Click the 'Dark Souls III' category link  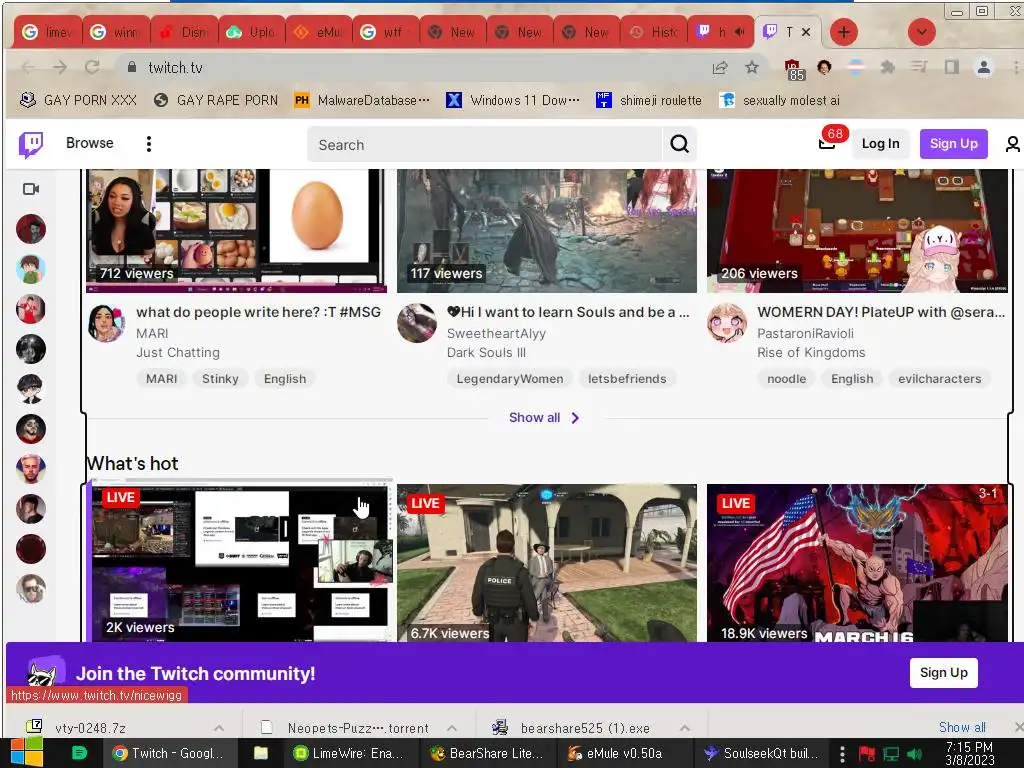(x=486, y=353)
